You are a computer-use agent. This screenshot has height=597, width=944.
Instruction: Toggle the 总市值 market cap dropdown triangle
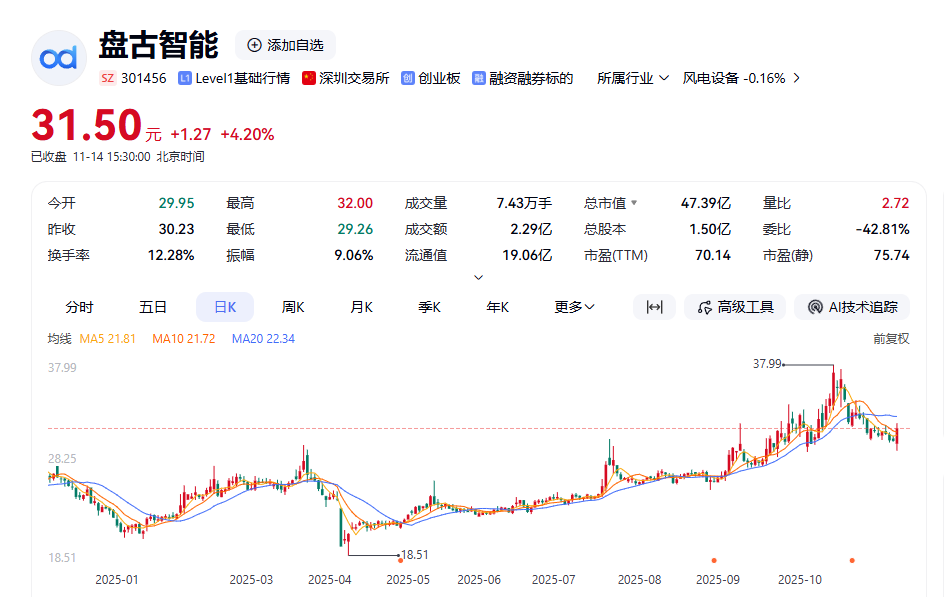click(x=634, y=203)
